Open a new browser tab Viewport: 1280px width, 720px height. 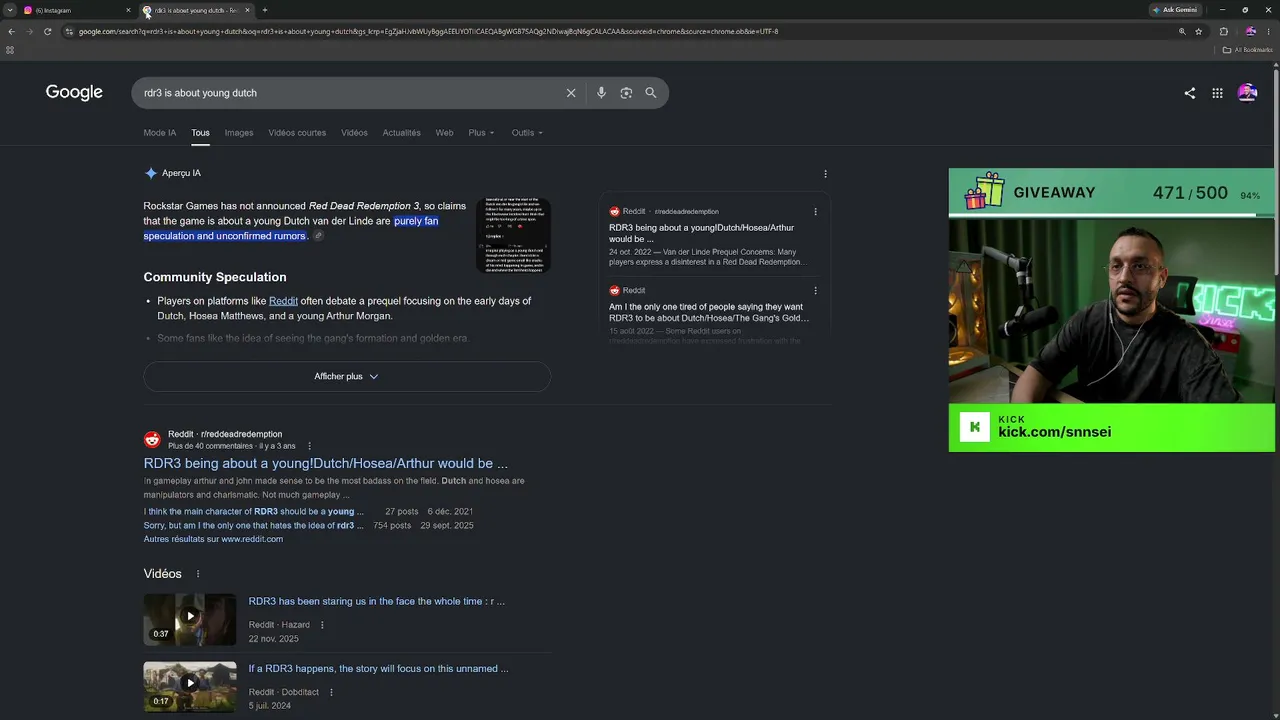click(265, 10)
